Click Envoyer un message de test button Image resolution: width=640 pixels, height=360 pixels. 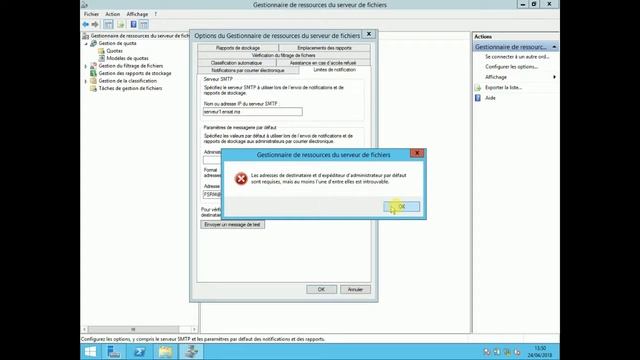(232, 224)
